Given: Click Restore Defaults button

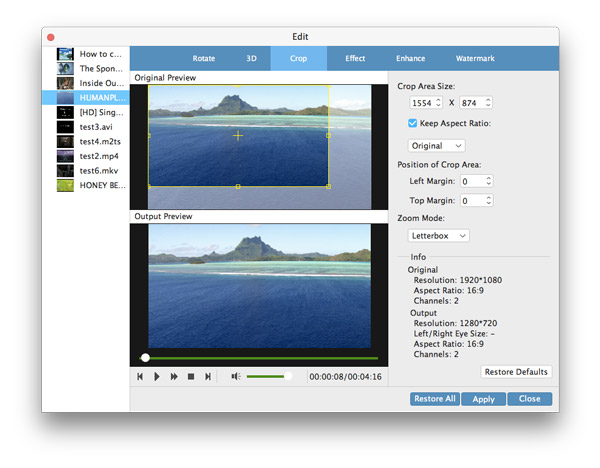Looking at the screenshot, I should 516,372.
